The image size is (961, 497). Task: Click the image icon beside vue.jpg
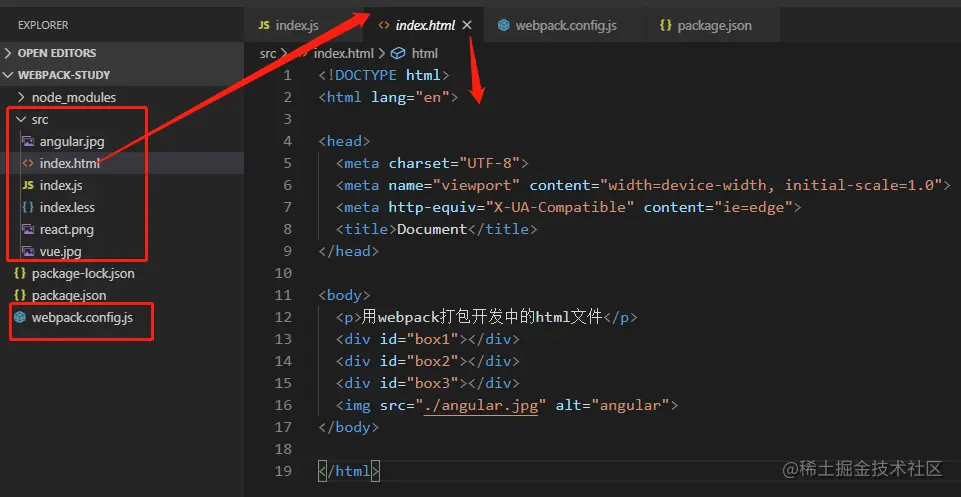pyautogui.click(x=28, y=251)
